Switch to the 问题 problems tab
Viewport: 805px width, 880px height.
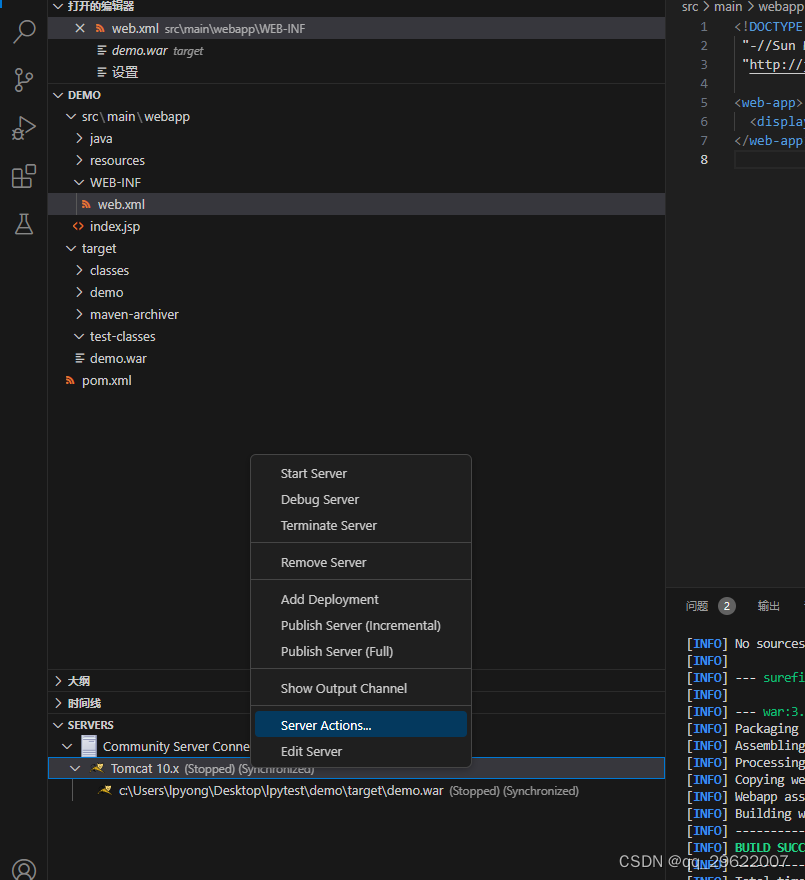point(697,606)
